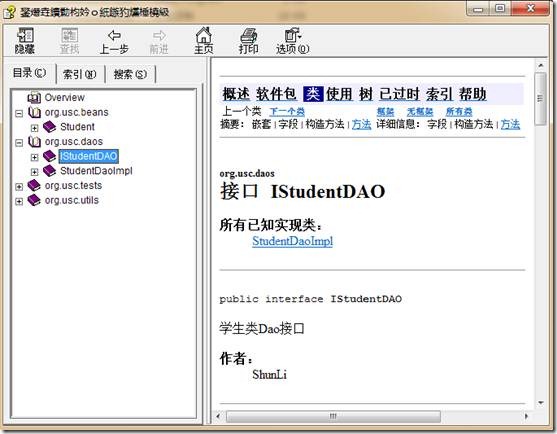Click the public interface IStudentDAO code text

coord(310,299)
